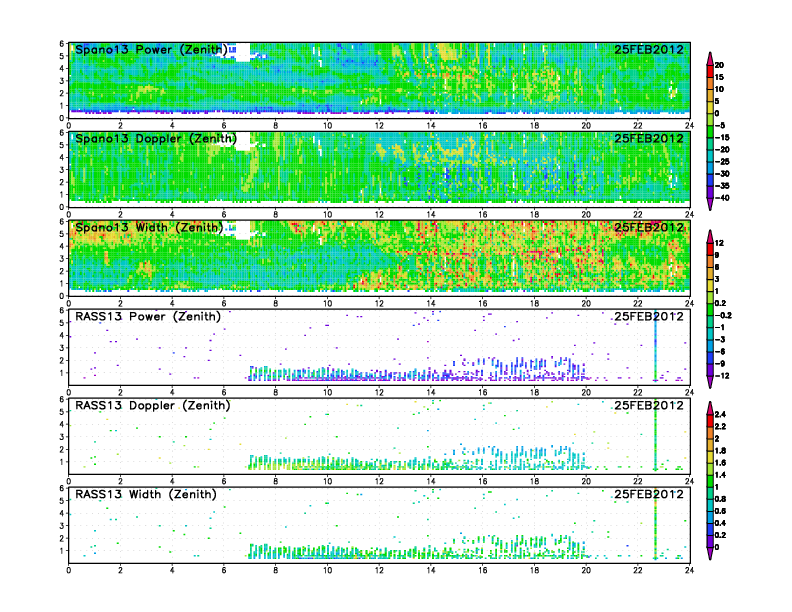Click the 'Spano13 Doppler (Zenith)' panel title

point(156,138)
